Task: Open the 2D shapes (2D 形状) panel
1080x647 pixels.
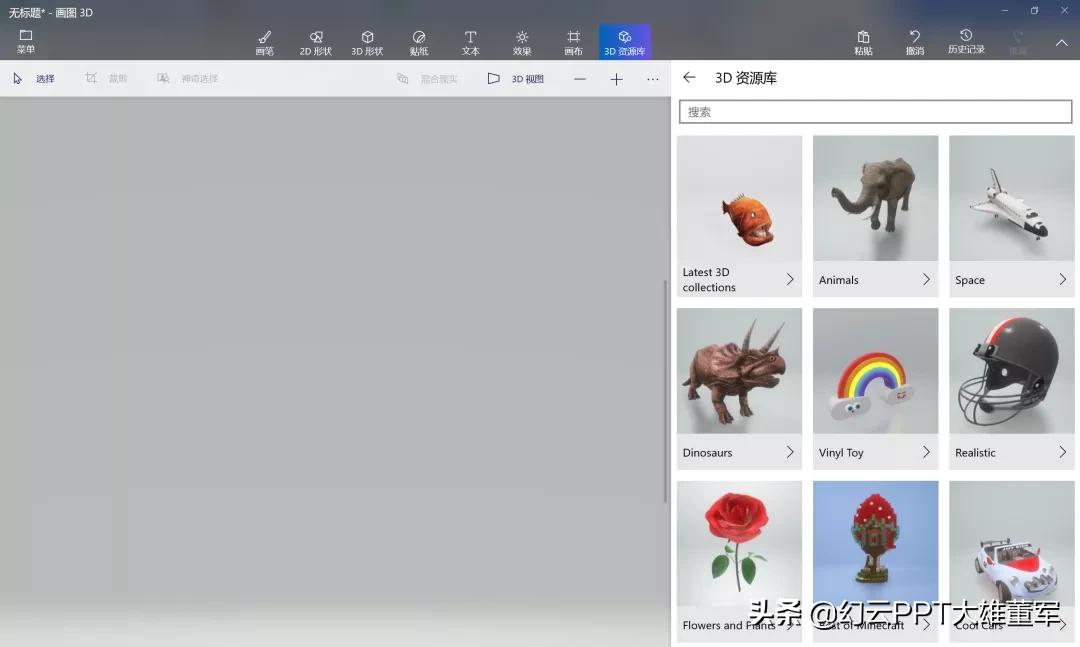Action: coord(316,41)
